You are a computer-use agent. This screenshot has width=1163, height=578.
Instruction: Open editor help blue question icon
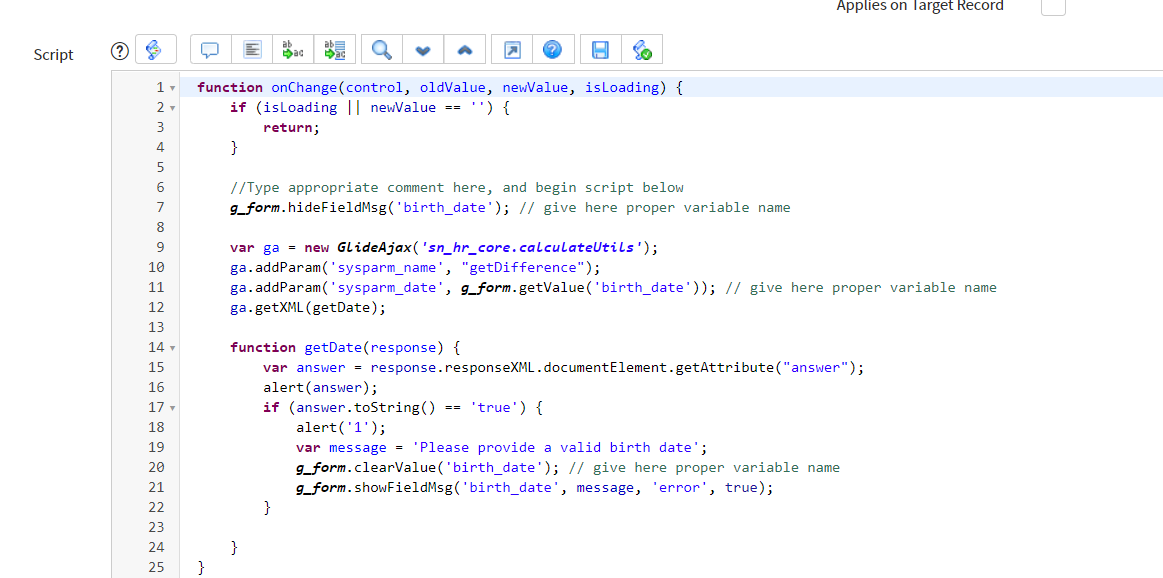coord(553,50)
